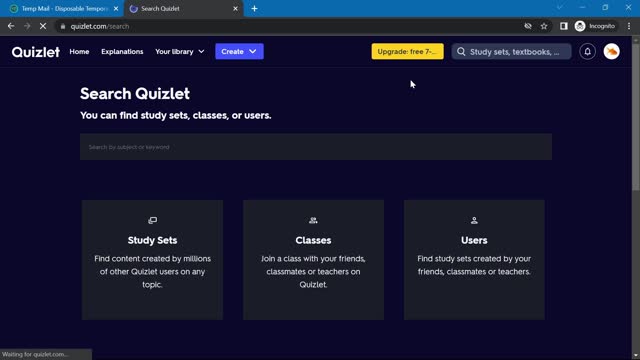640x360 pixels.
Task: Click the Search by subject or keyword field
Action: (x=316, y=147)
